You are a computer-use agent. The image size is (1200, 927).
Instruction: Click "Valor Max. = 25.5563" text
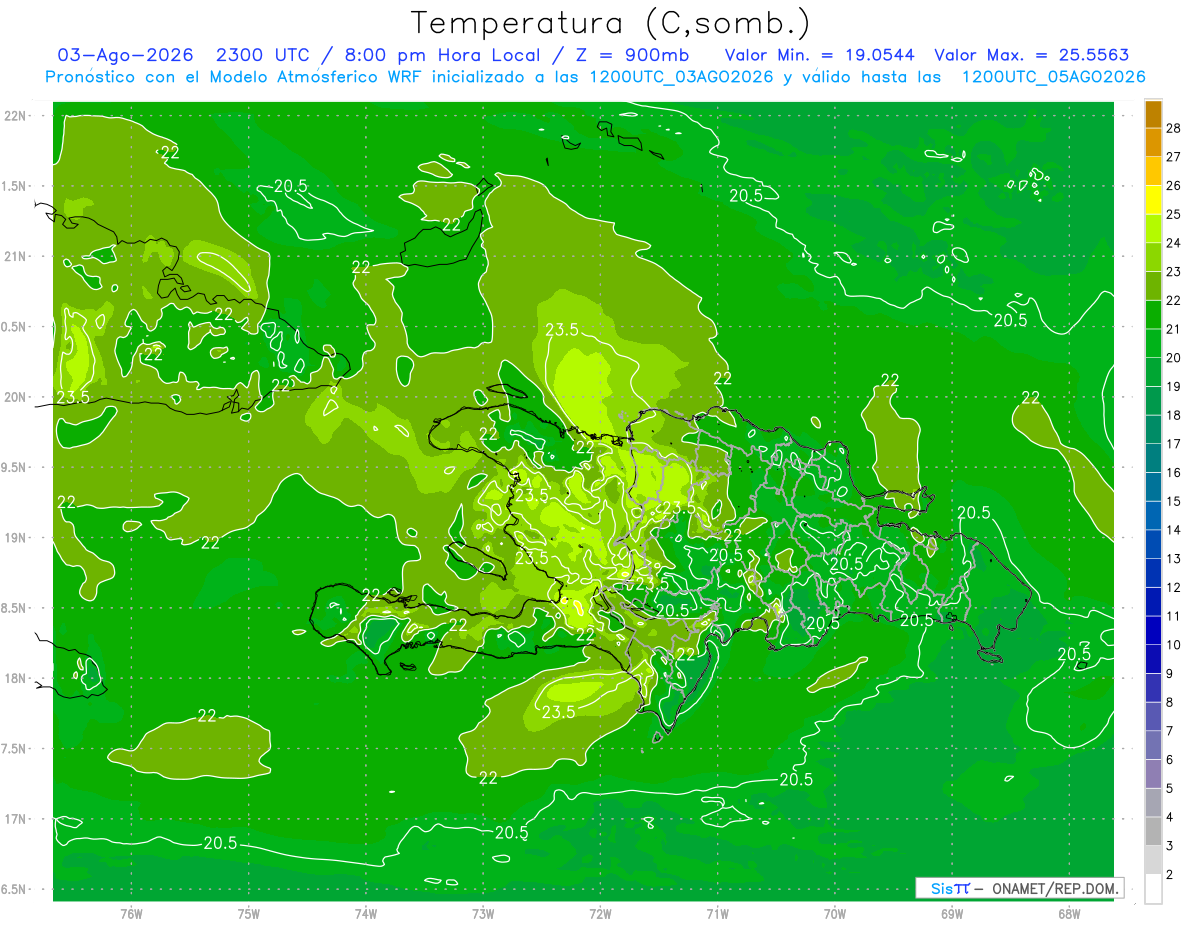1032,55
